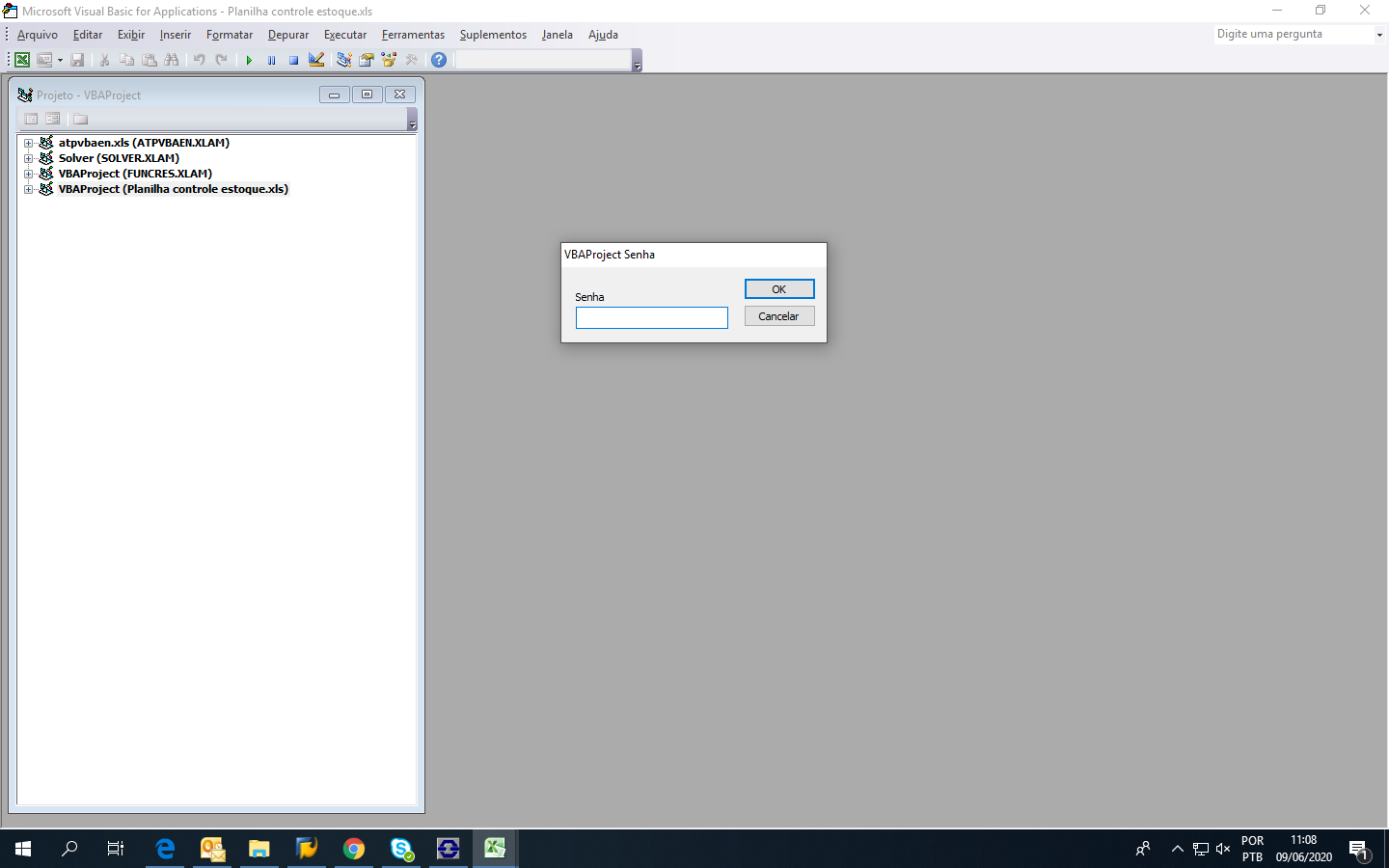Select Solver (SOLVER.XLAM) tree item
This screenshot has height=868, width=1389.
point(119,158)
